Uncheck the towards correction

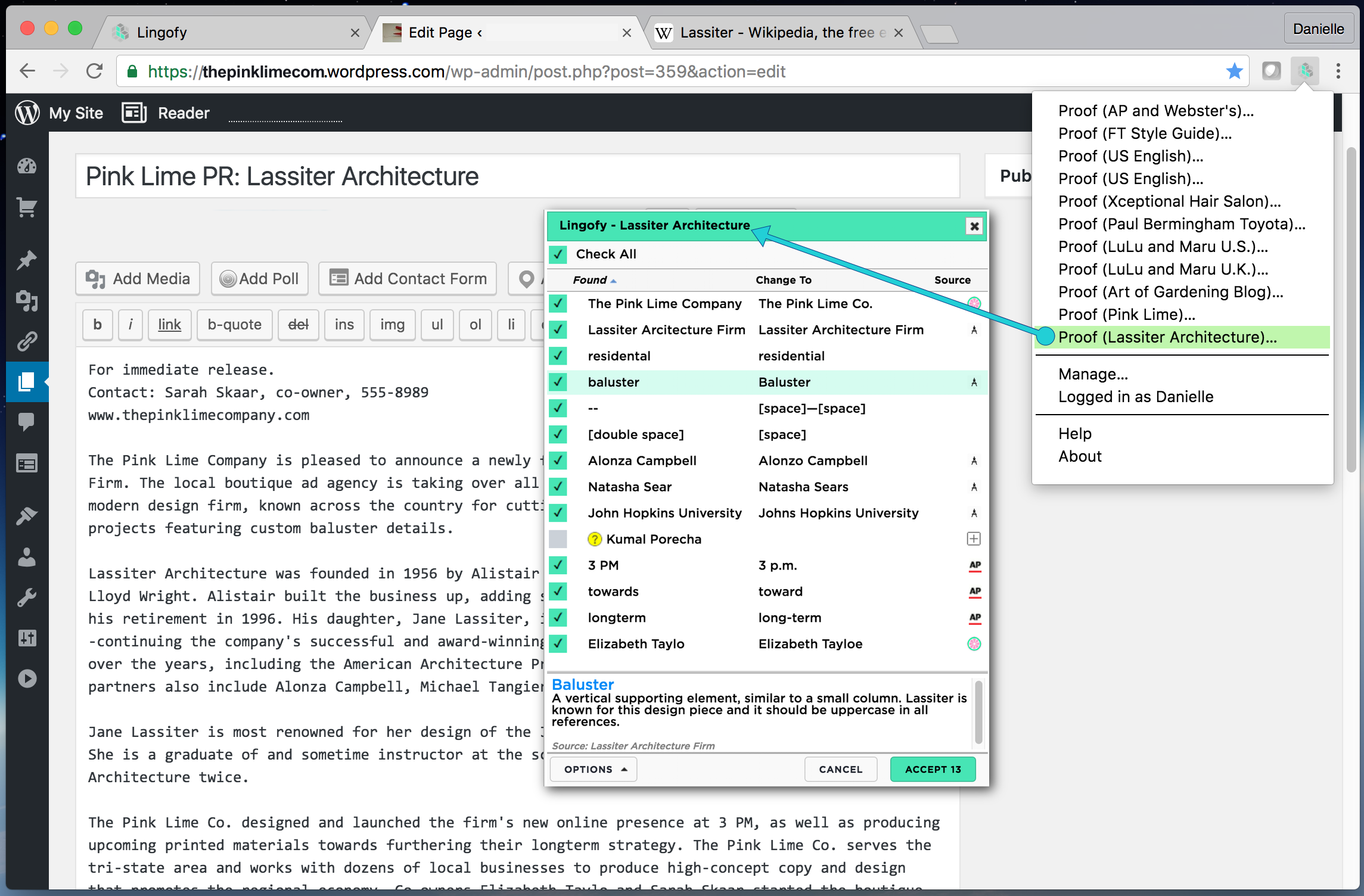558,592
